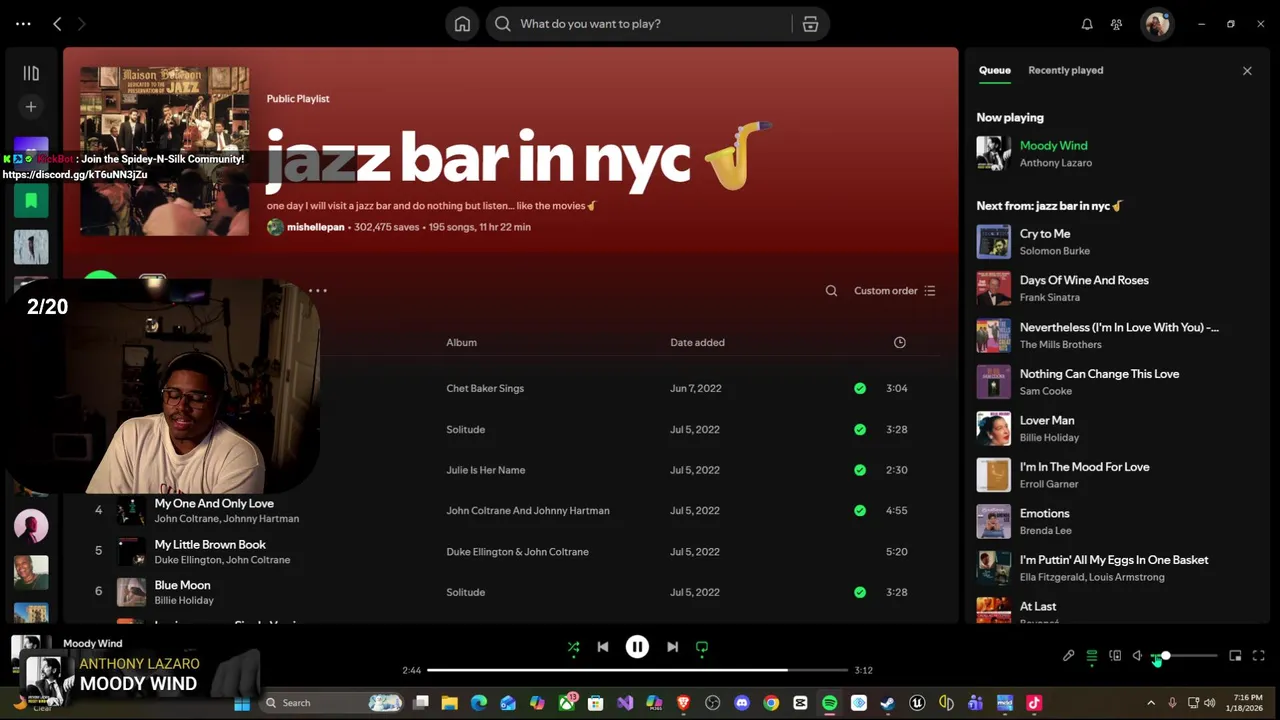1280x720 pixels.
Task: Open Google Chrome from the taskbar
Action: (x=771, y=703)
